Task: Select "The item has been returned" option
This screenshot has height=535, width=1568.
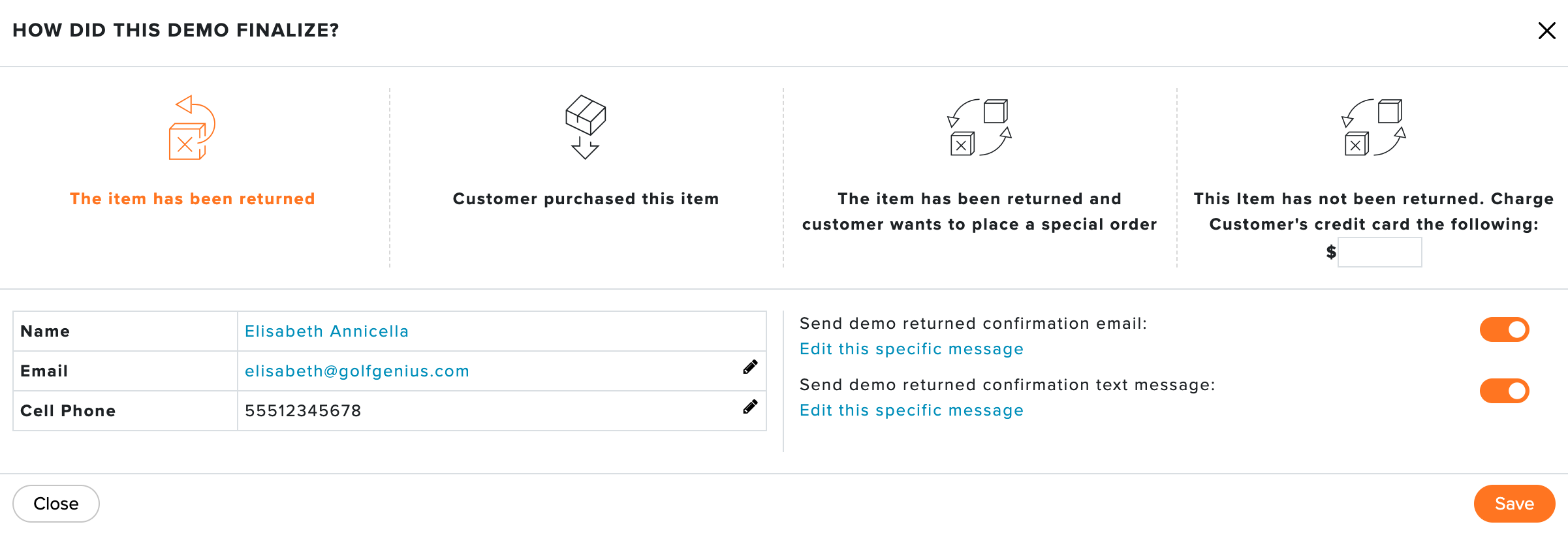Action: pyautogui.click(x=193, y=199)
